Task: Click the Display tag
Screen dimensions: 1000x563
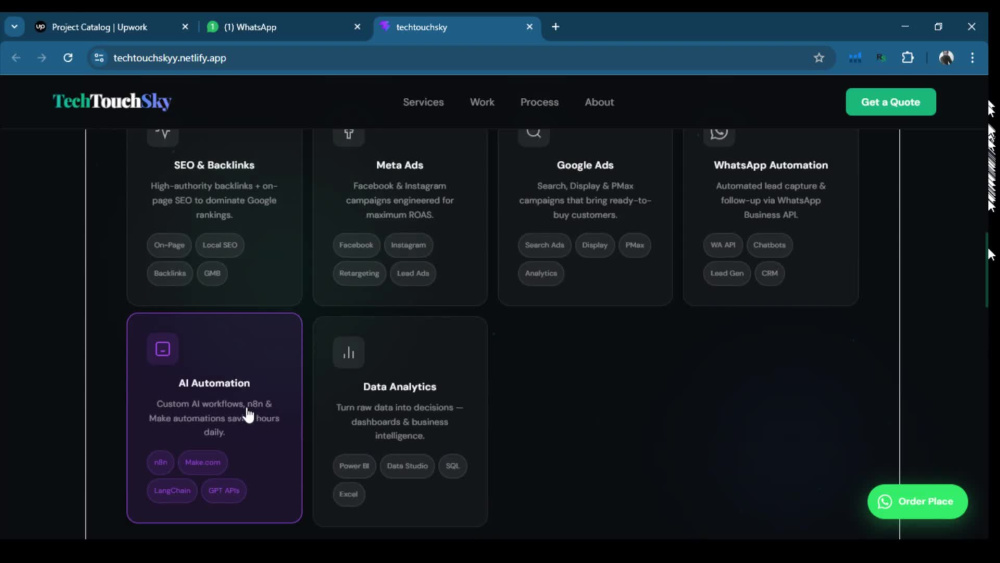Action: (x=594, y=245)
